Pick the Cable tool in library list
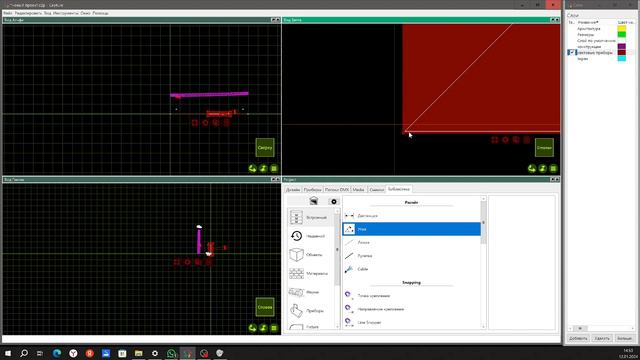The height and width of the screenshot is (360, 640). click(411, 269)
